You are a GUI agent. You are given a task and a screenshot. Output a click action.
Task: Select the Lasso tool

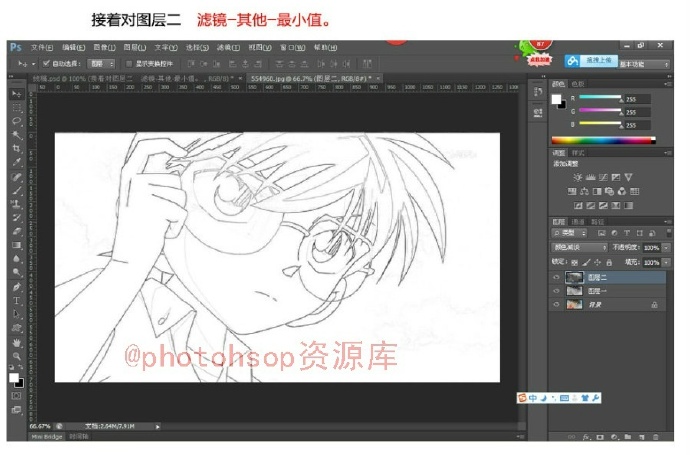point(17,121)
